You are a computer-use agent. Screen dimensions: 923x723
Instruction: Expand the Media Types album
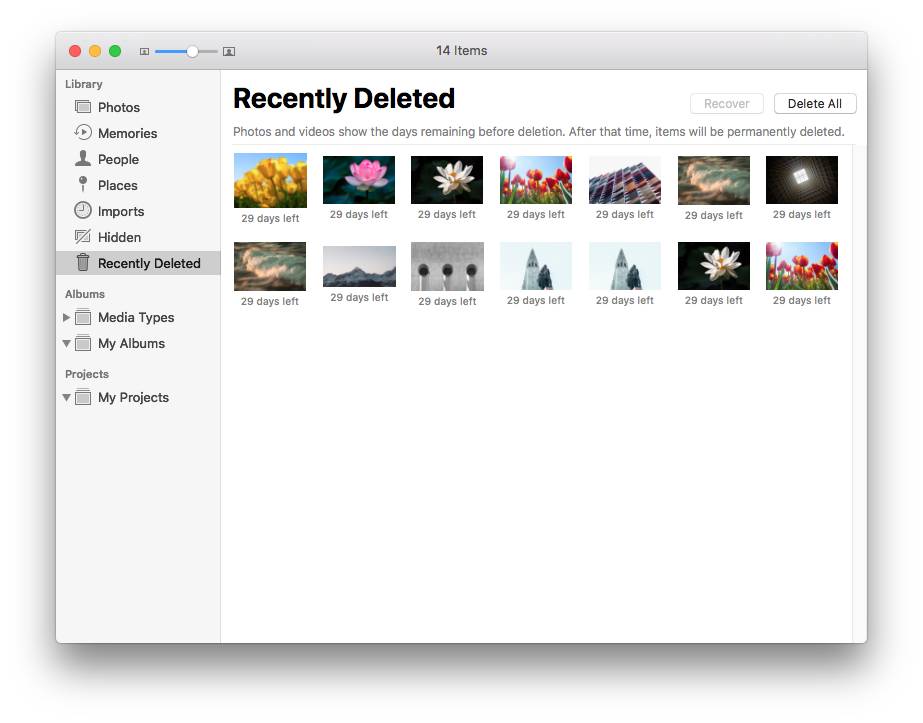coord(67,317)
